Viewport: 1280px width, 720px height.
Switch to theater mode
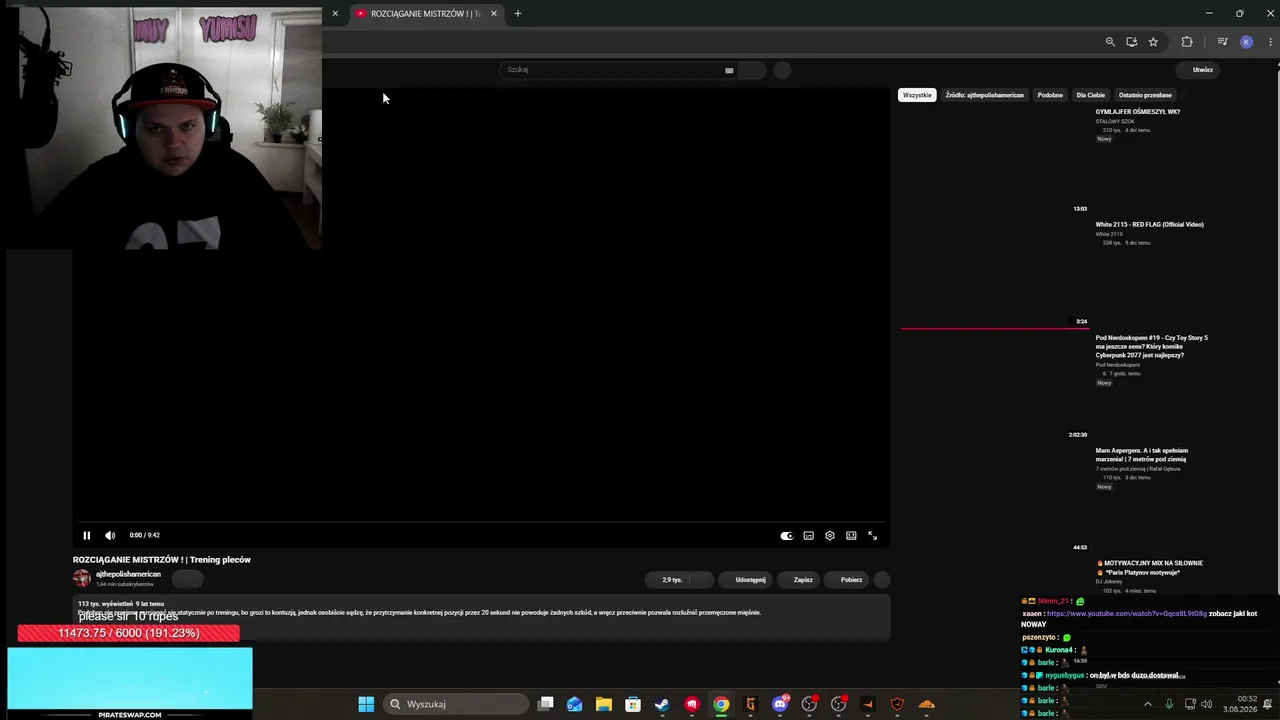pyautogui.click(x=851, y=536)
